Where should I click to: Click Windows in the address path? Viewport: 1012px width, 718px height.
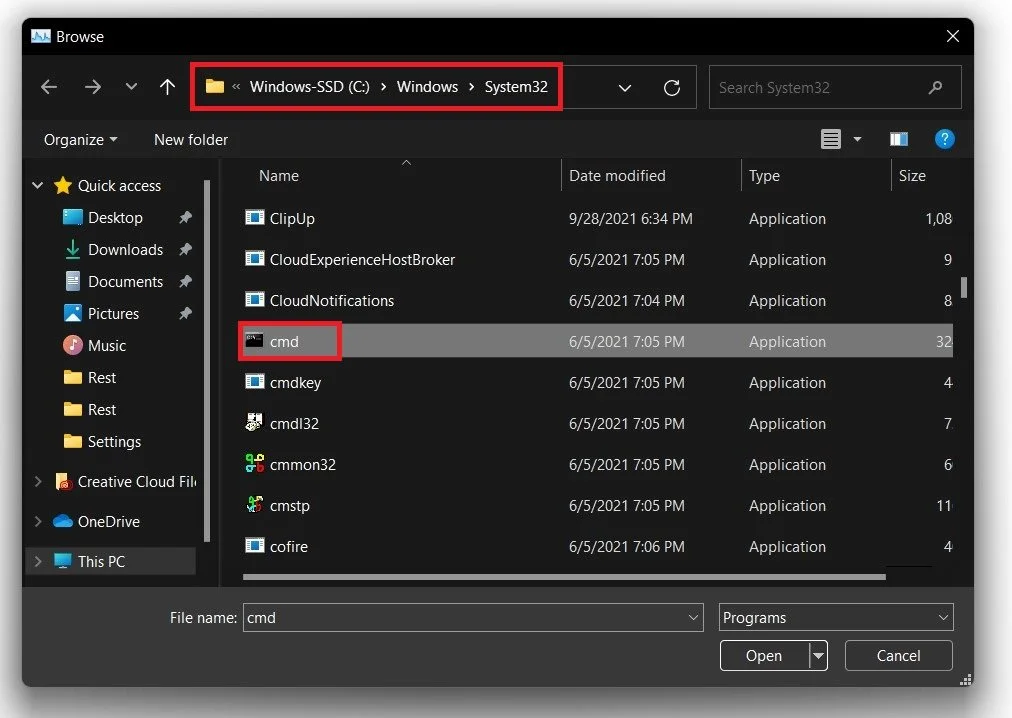pos(427,87)
